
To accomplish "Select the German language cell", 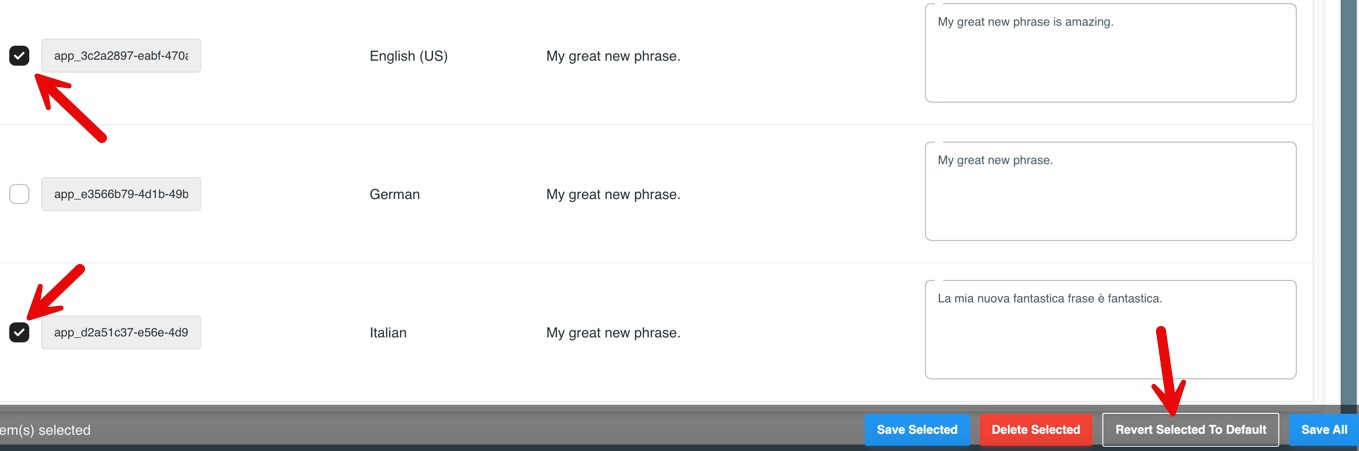I will click(394, 194).
